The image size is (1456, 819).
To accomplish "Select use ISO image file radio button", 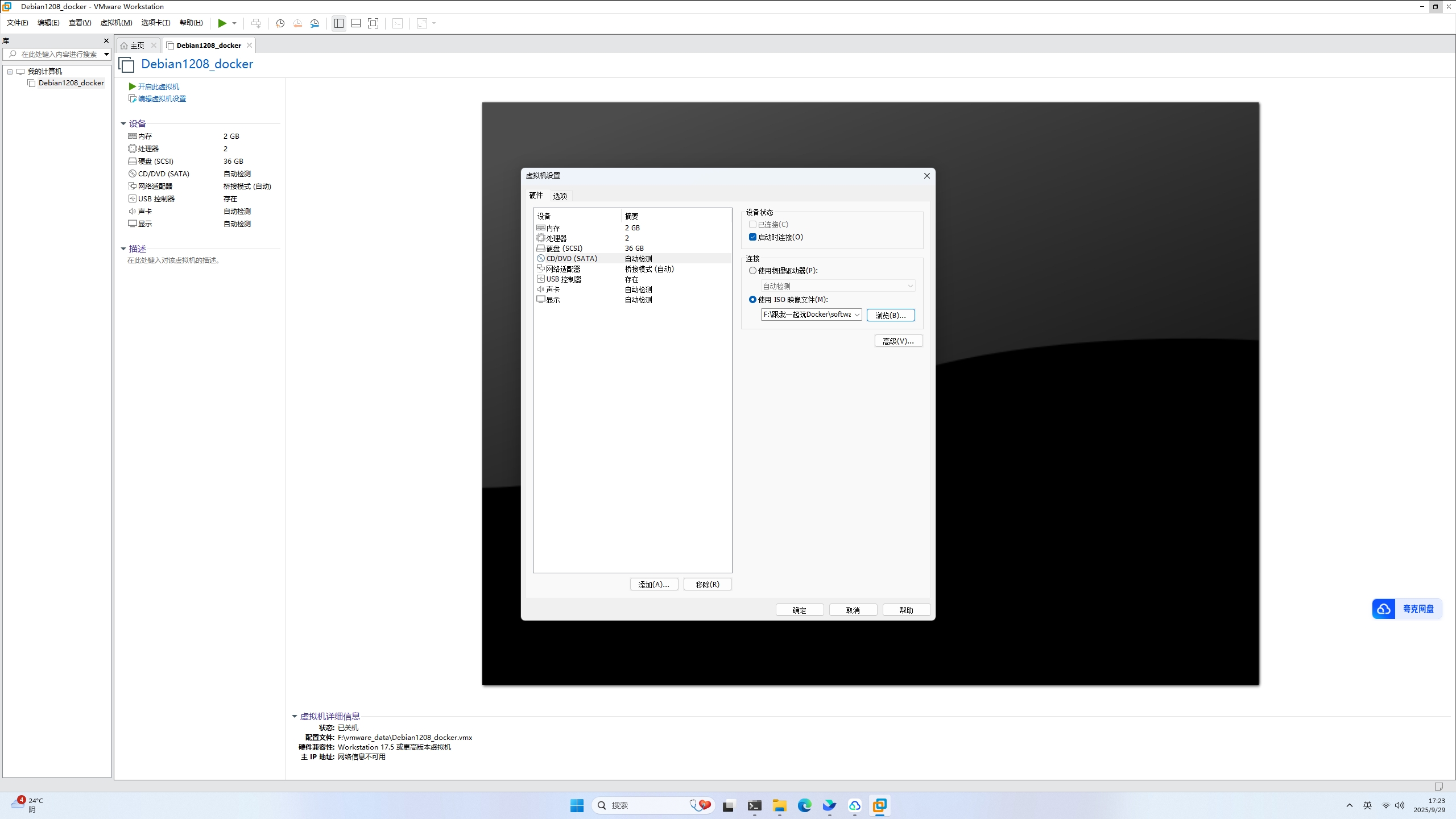I will (752, 300).
